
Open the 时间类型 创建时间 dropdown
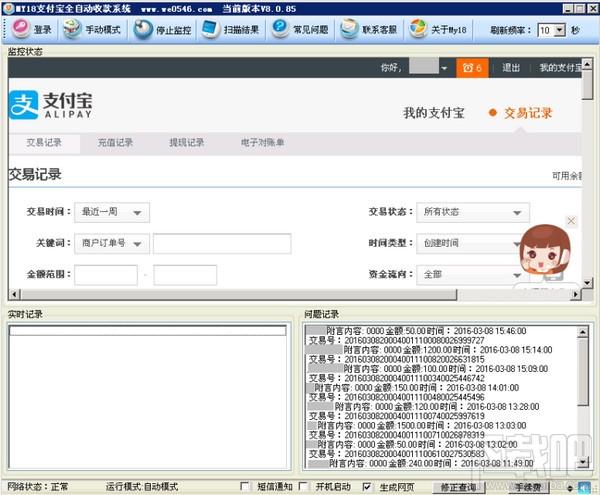coord(468,243)
